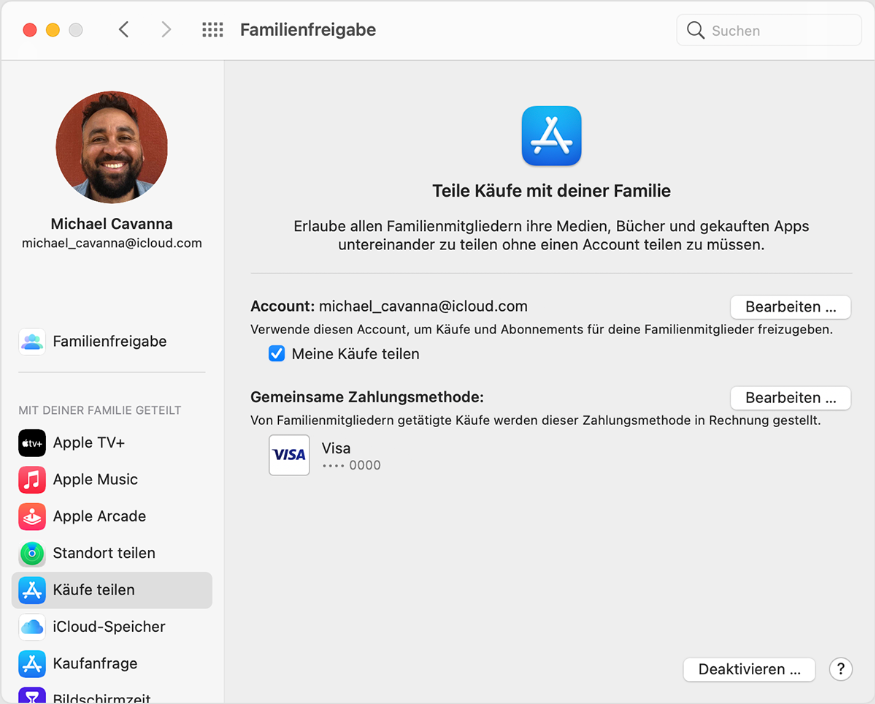Screen dimensions: 875x704
Task: Click the magnifying glass search icon
Action: click(x=695, y=30)
